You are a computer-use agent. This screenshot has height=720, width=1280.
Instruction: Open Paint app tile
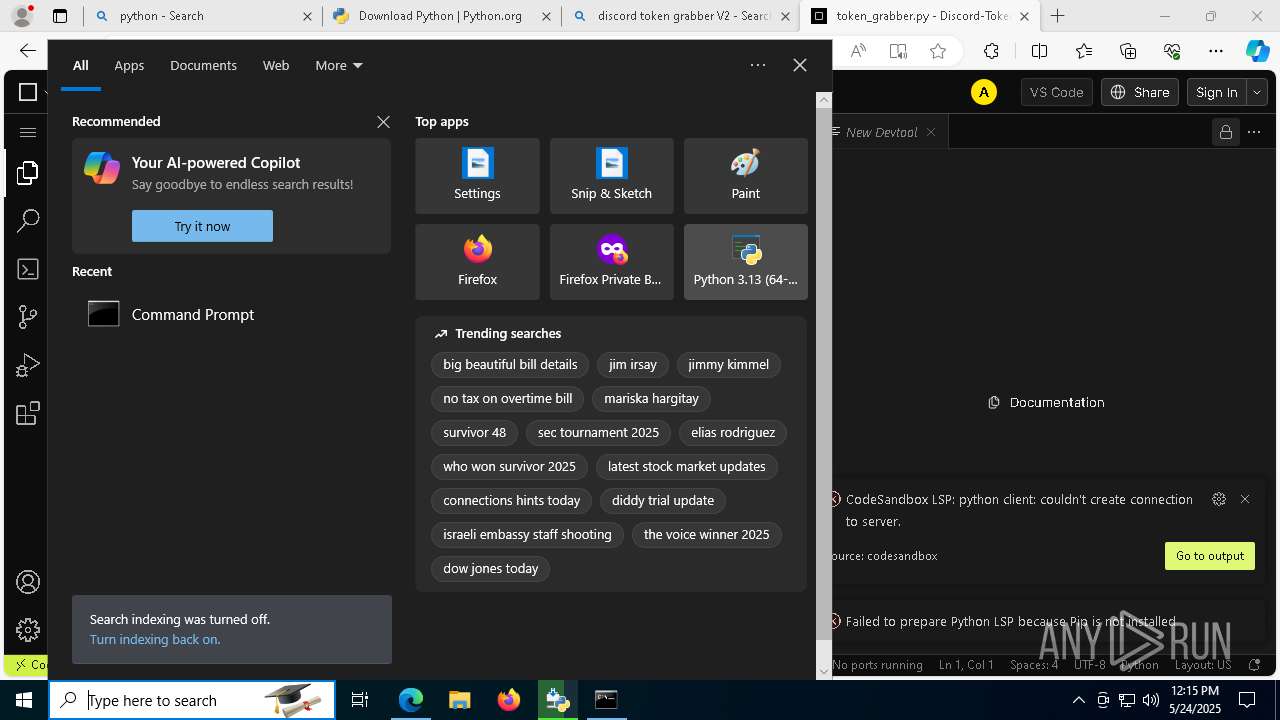745,176
